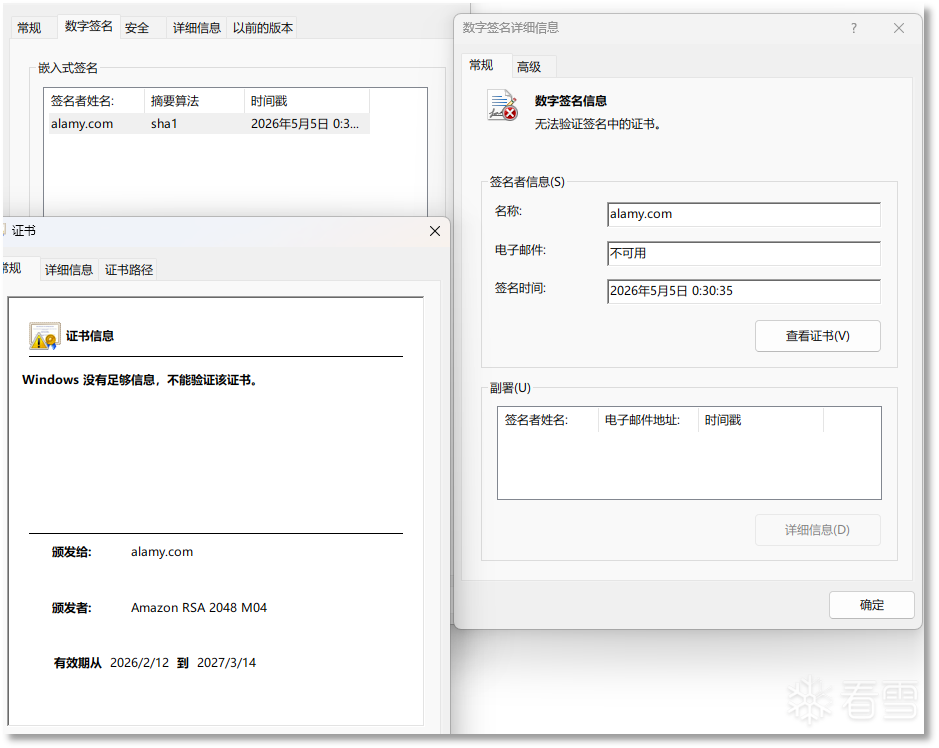
Task: Click the digital signature error icon
Action: pyautogui.click(x=502, y=105)
